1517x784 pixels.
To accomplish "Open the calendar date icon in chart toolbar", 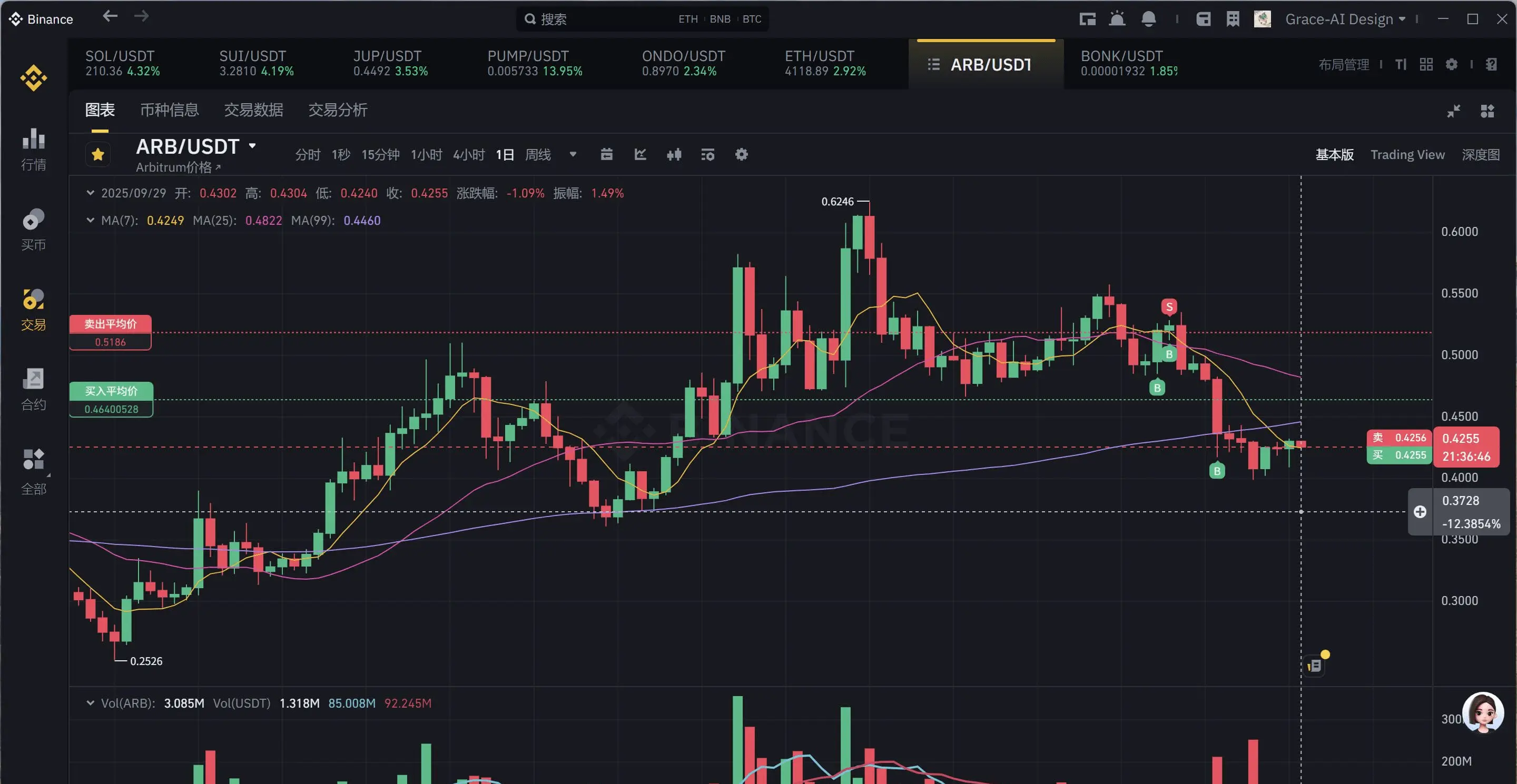I will tap(607, 154).
